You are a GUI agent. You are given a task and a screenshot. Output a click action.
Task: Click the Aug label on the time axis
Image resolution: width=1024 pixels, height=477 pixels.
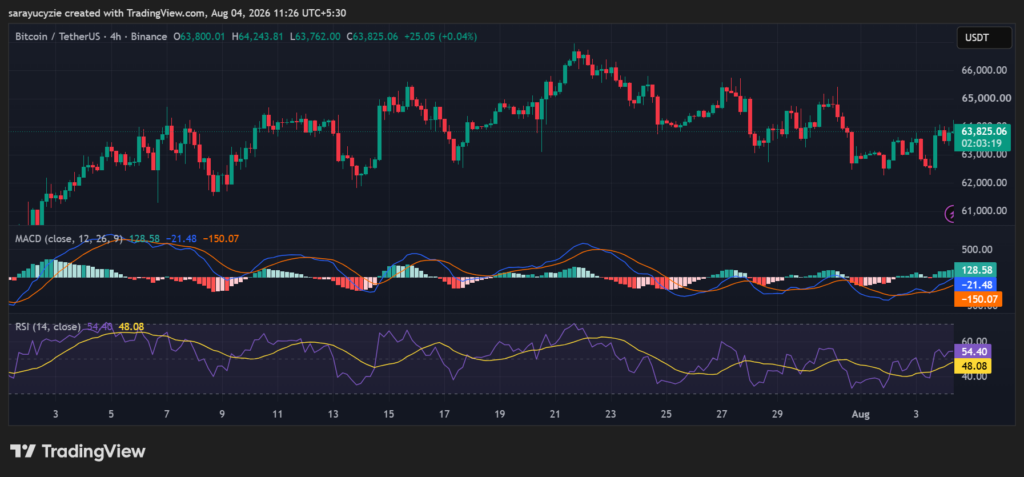point(861,414)
